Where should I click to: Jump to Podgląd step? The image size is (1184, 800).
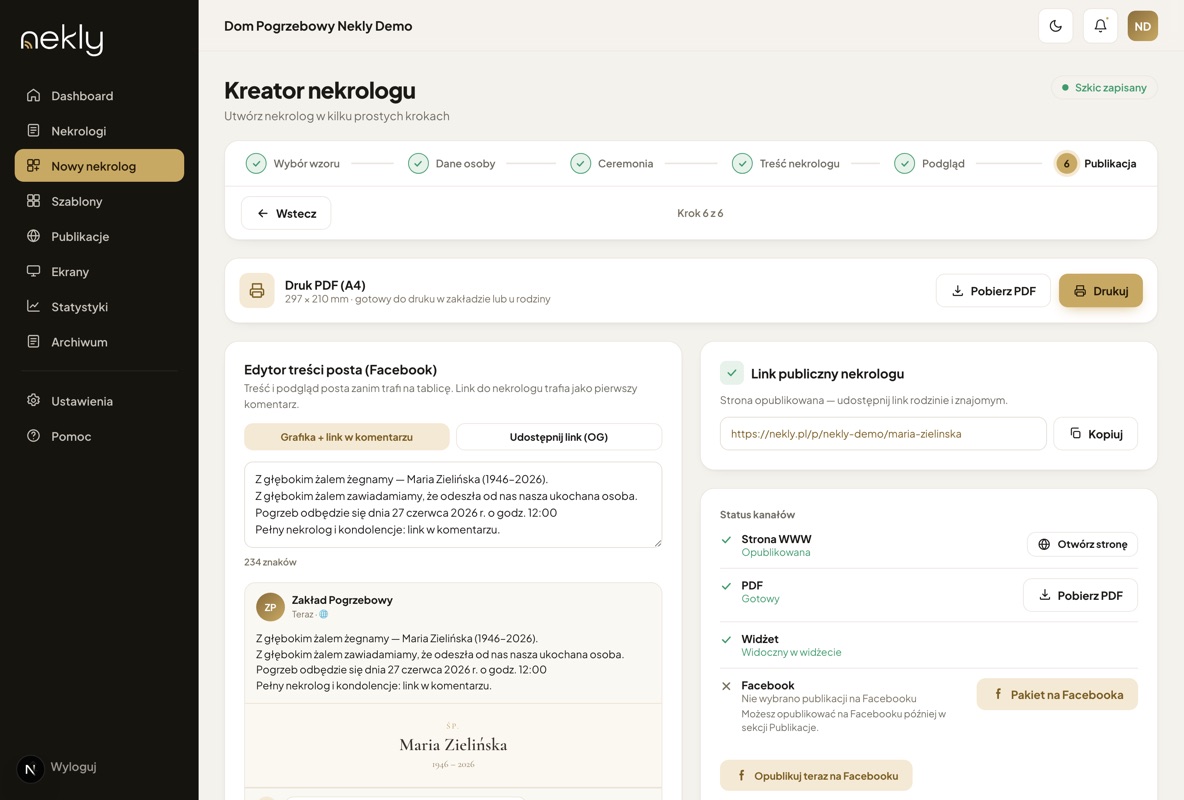[930, 163]
